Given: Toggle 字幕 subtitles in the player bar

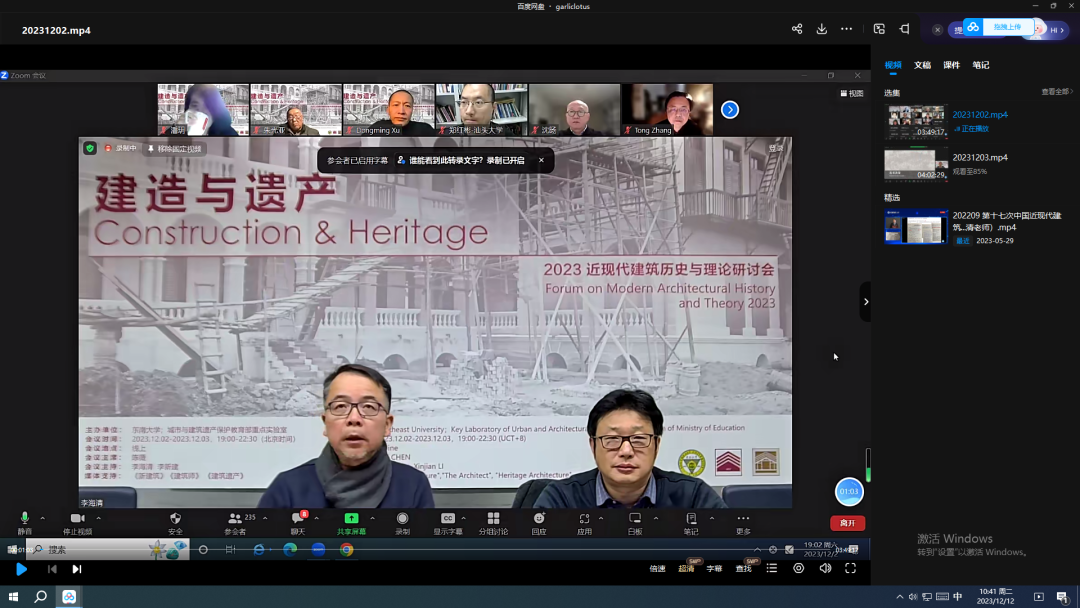Looking at the screenshot, I should [714, 568].
